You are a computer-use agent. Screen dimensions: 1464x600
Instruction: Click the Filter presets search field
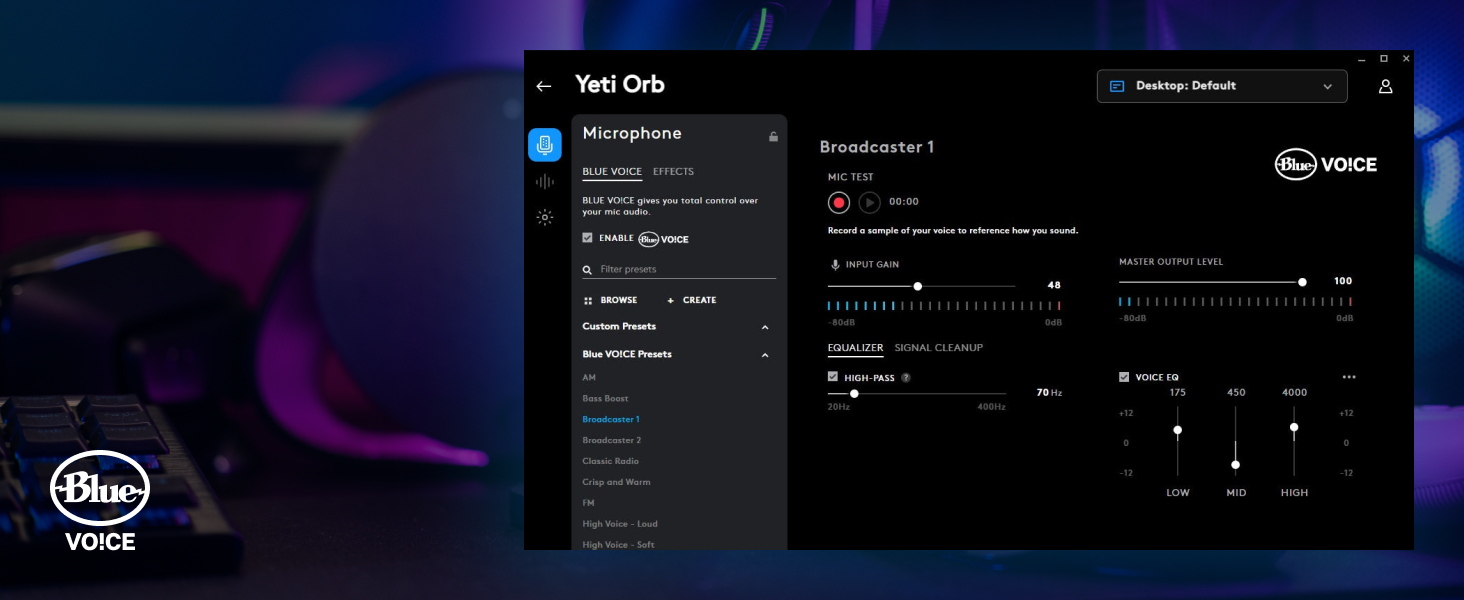tap(679, 270)
